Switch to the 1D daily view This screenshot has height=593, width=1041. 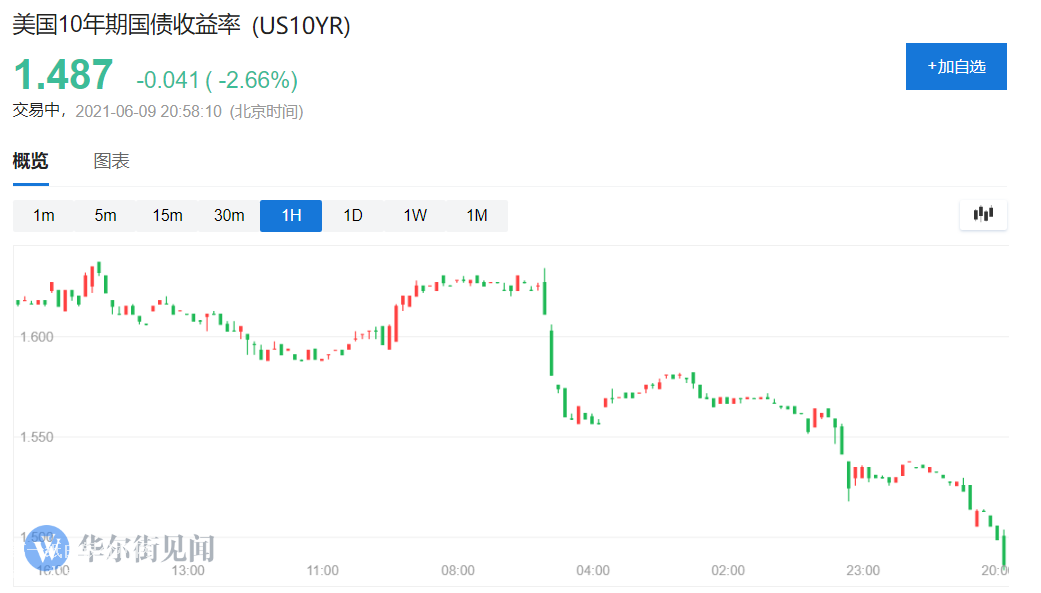click(x=353, y=216)
